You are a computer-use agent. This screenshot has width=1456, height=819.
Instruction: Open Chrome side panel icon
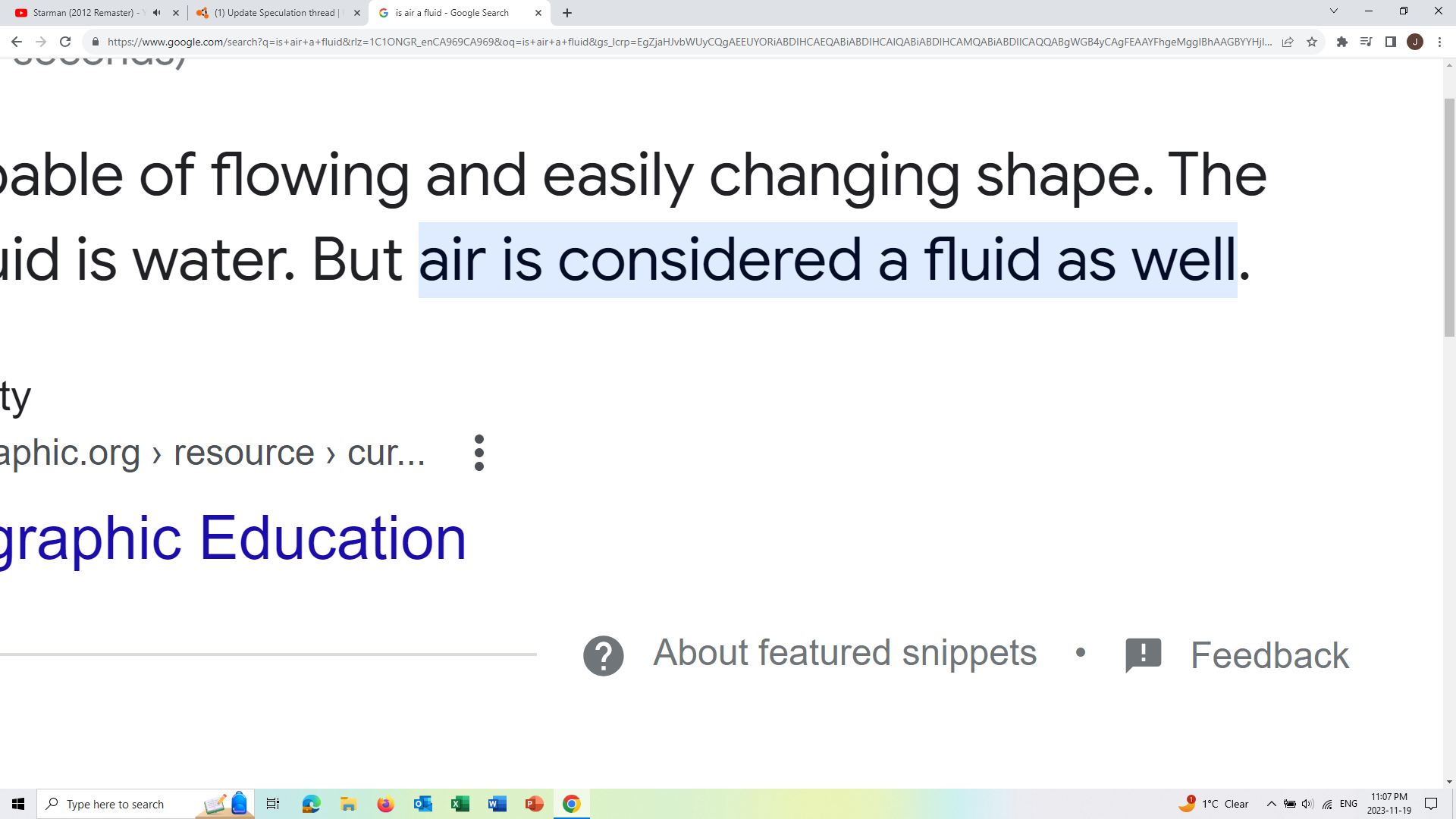[1390, 42]
